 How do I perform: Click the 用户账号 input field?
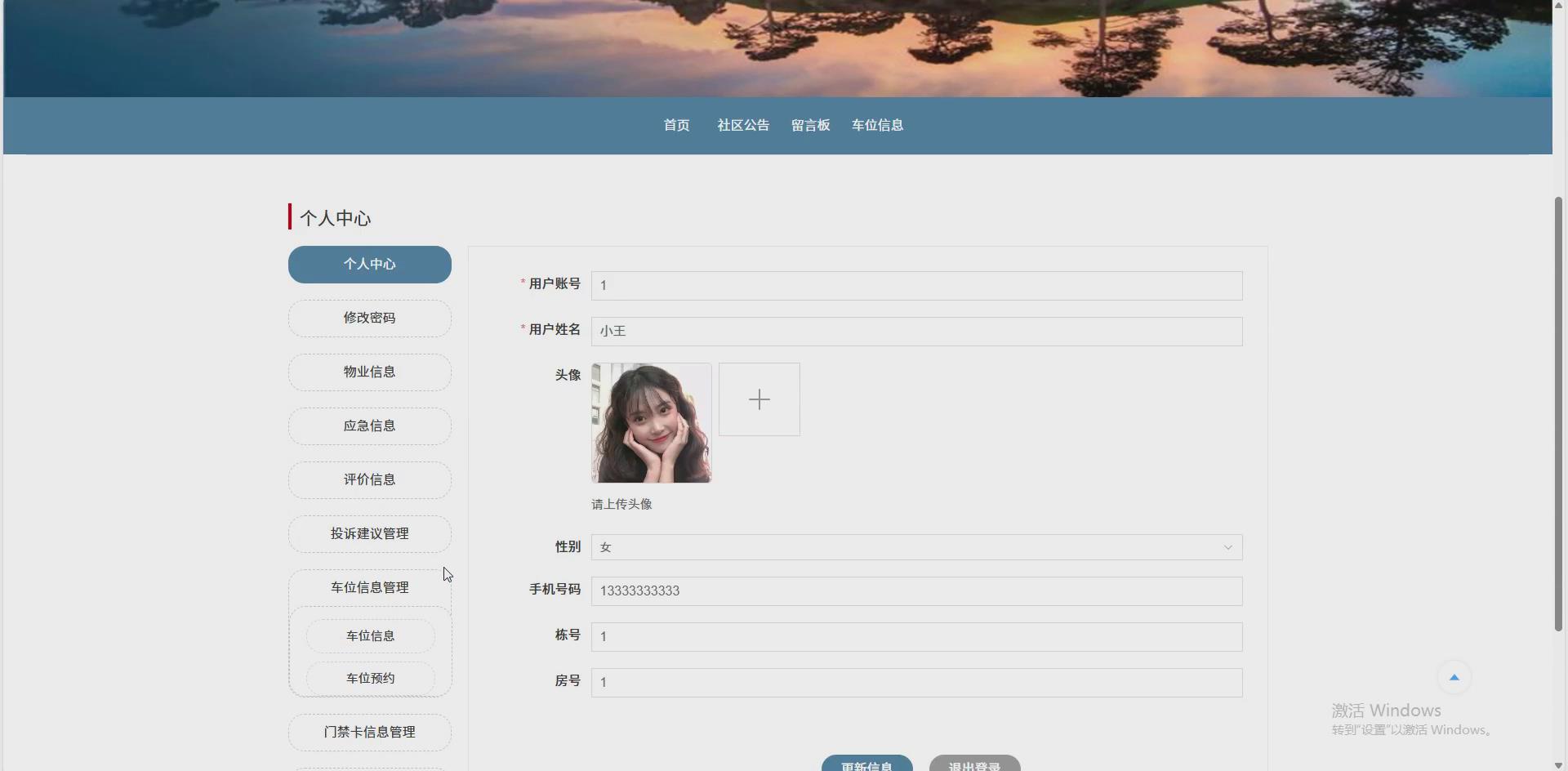(915, 285)
